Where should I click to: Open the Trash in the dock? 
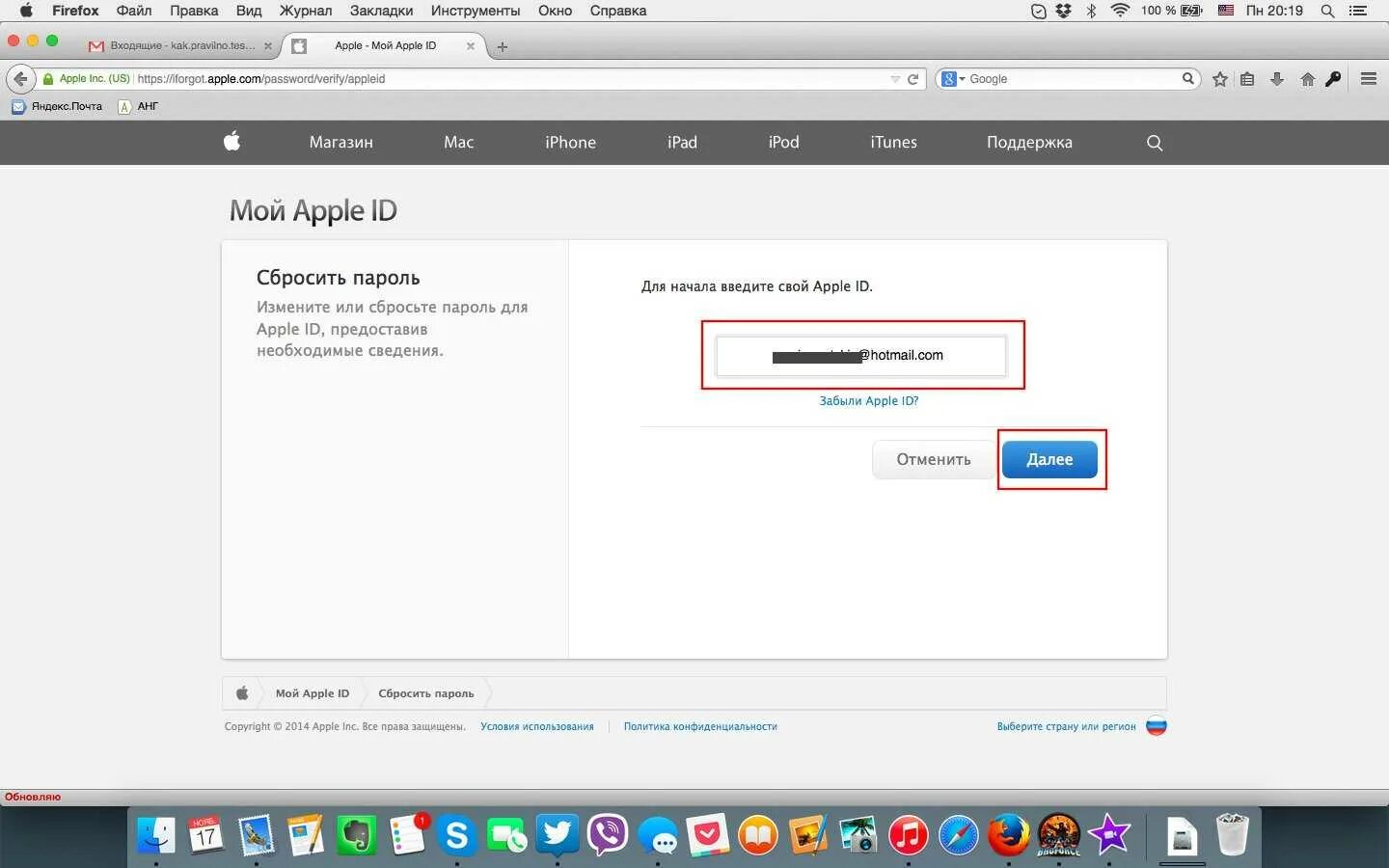[x=1232, y=835]
